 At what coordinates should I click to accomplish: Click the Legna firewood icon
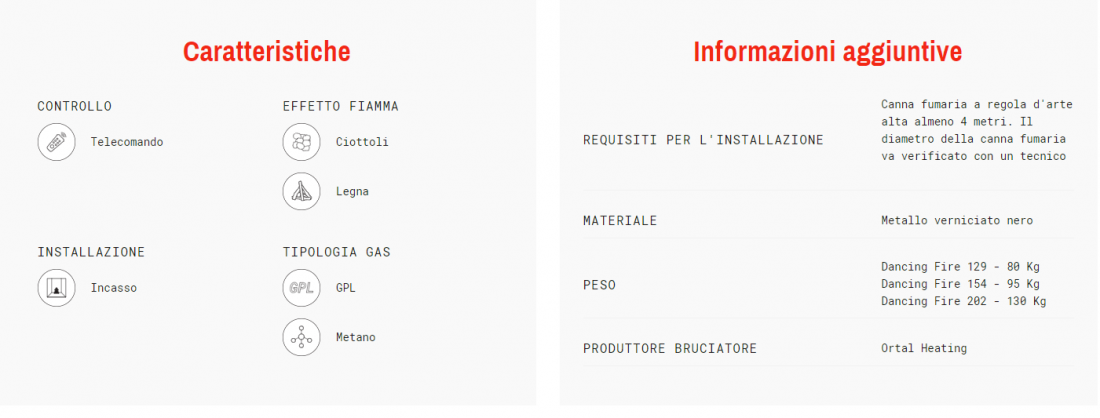301,191
